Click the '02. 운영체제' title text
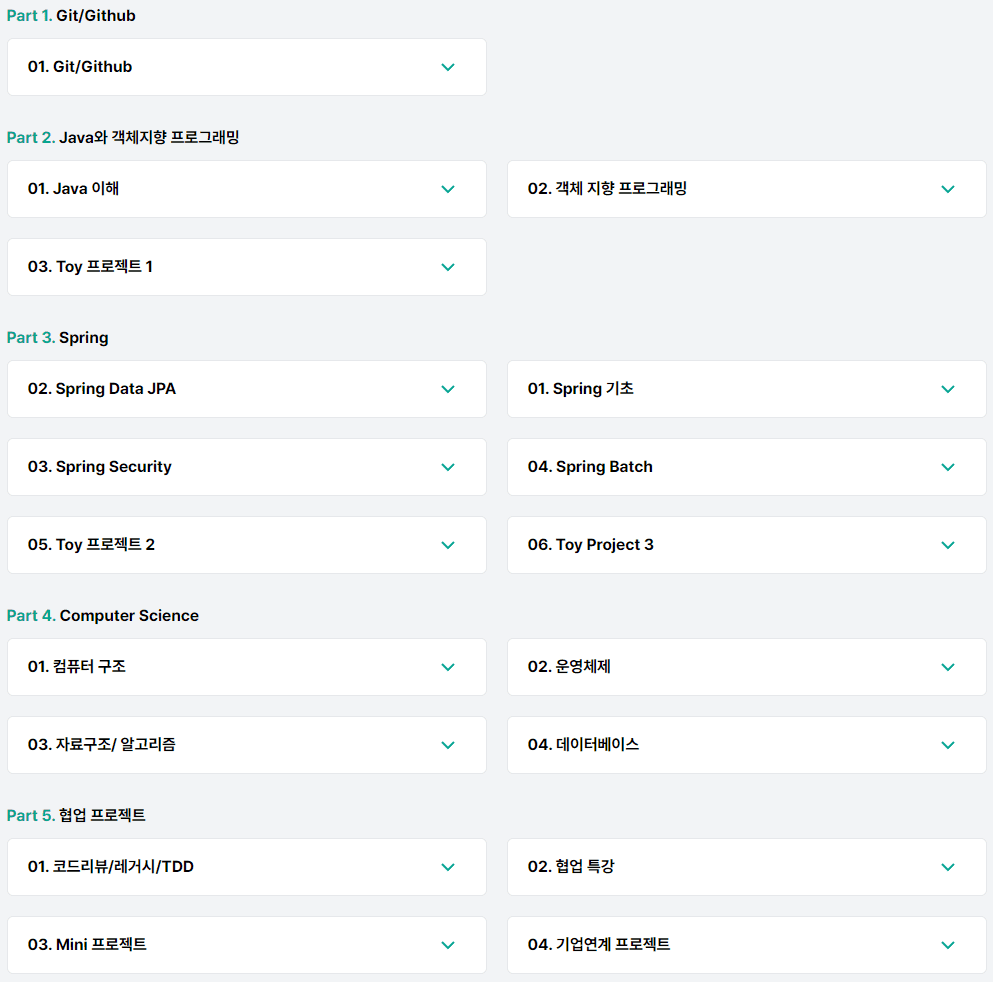Screen dimensions: 993x982 [x=569, y=667]
